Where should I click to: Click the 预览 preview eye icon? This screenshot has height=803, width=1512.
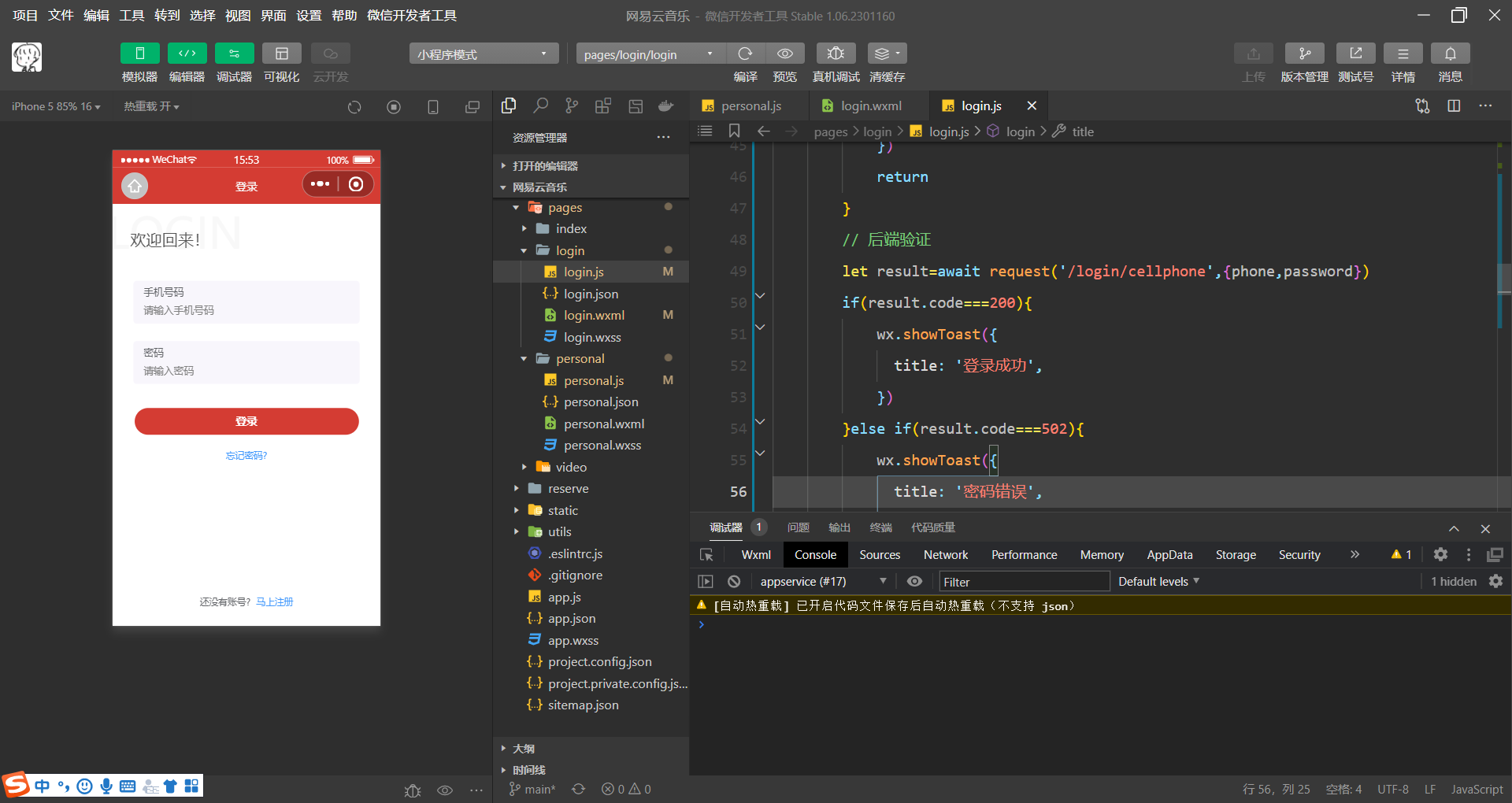785,54
